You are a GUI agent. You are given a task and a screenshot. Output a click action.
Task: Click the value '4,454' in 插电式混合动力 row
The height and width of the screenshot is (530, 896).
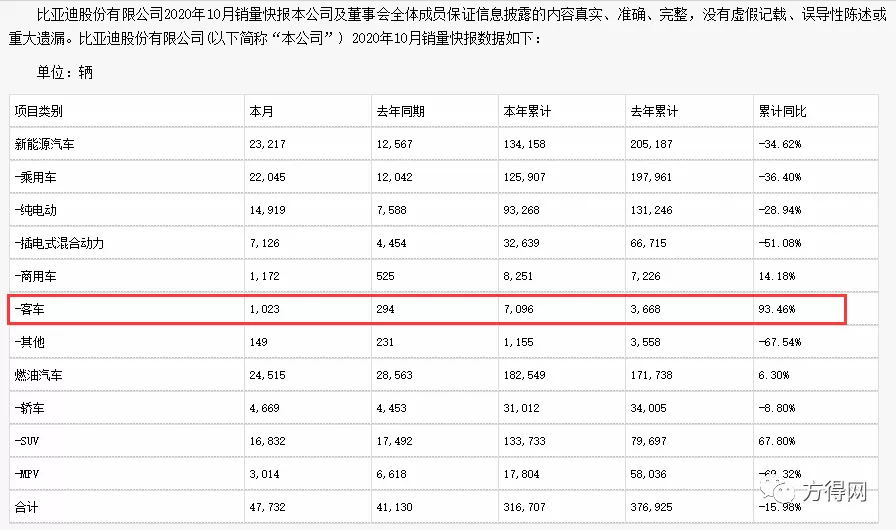391,243
